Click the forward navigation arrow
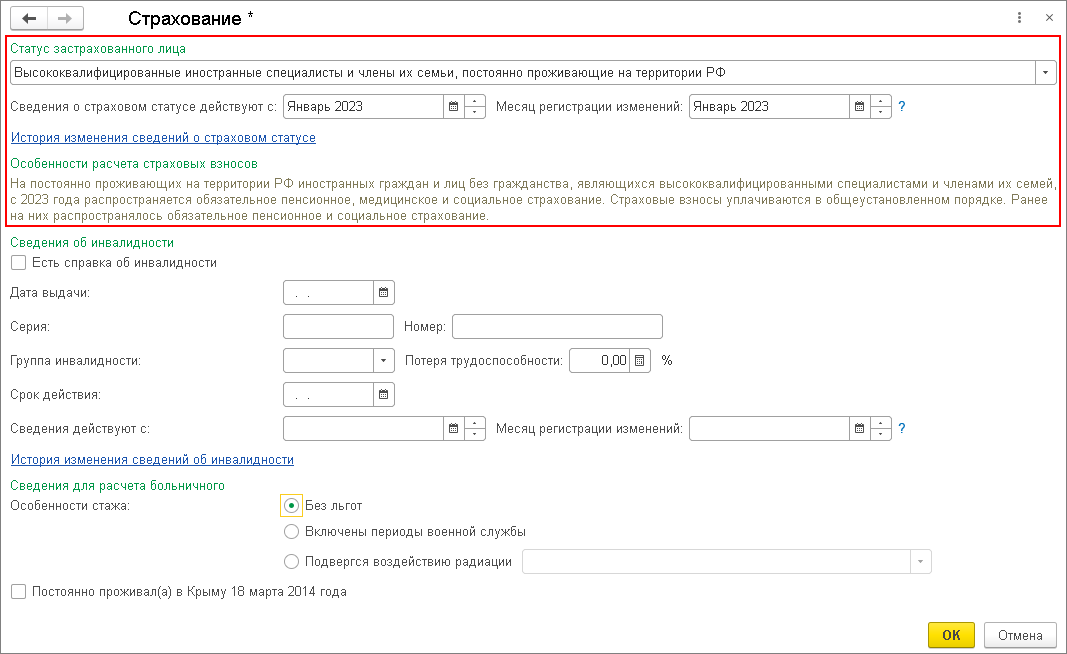This screenshot has height=654, width=1067. pos(65,18)
